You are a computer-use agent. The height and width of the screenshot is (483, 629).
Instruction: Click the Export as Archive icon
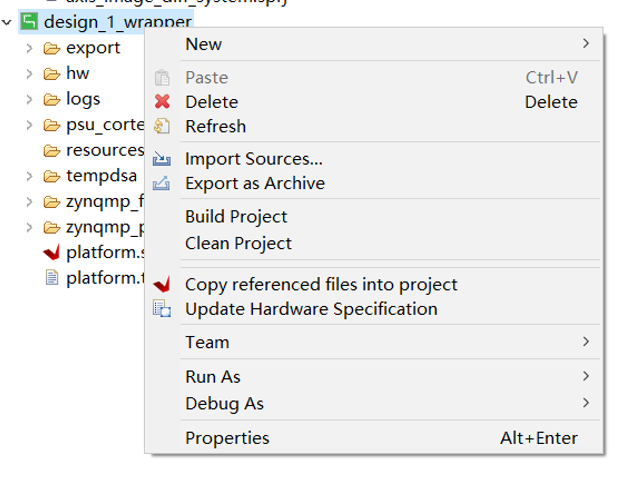pos(162,184)
